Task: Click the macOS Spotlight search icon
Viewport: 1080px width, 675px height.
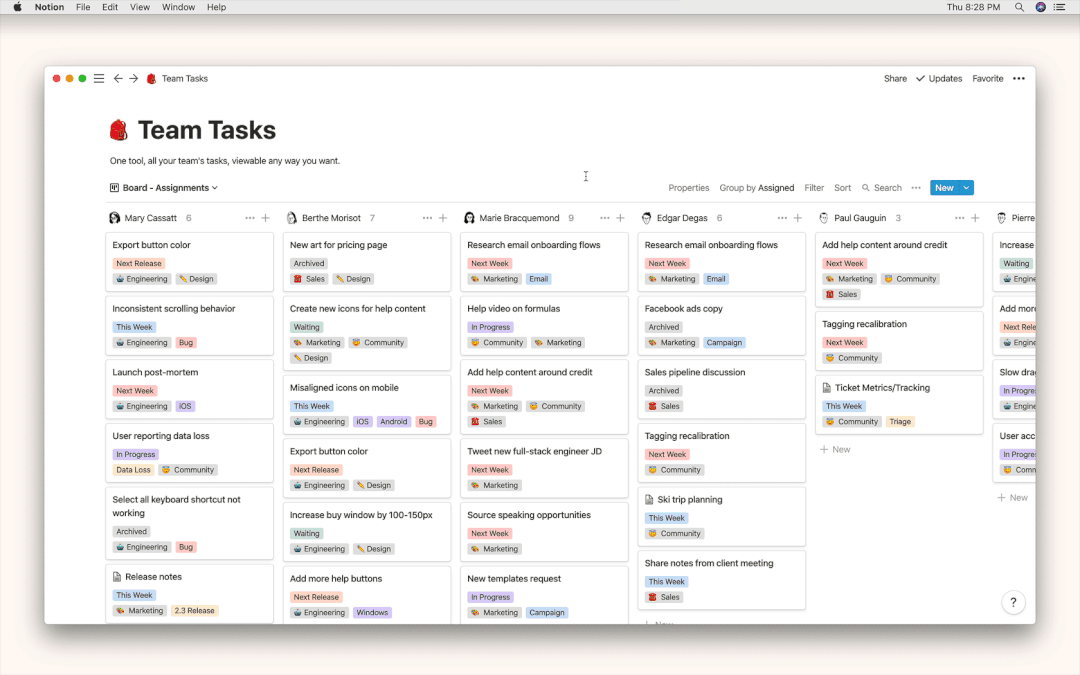Action: click(x=1019, y=7)
